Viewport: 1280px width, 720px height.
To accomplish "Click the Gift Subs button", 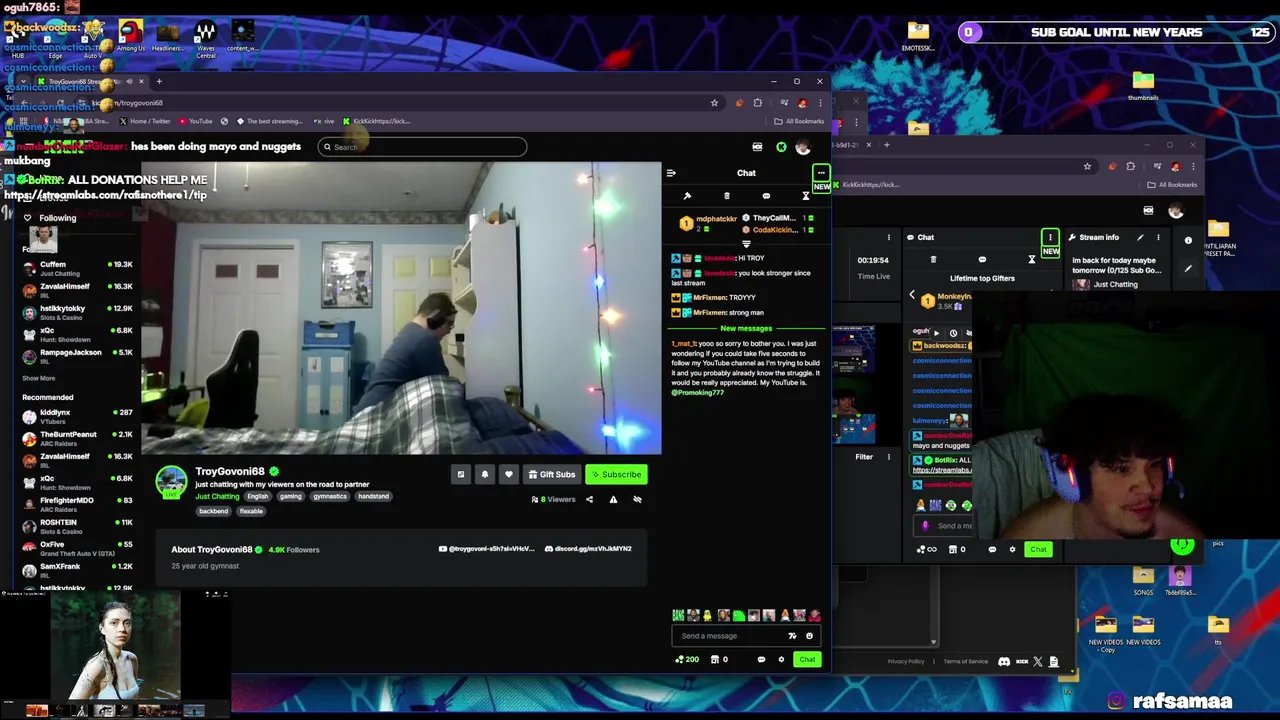I will point(551,475).
